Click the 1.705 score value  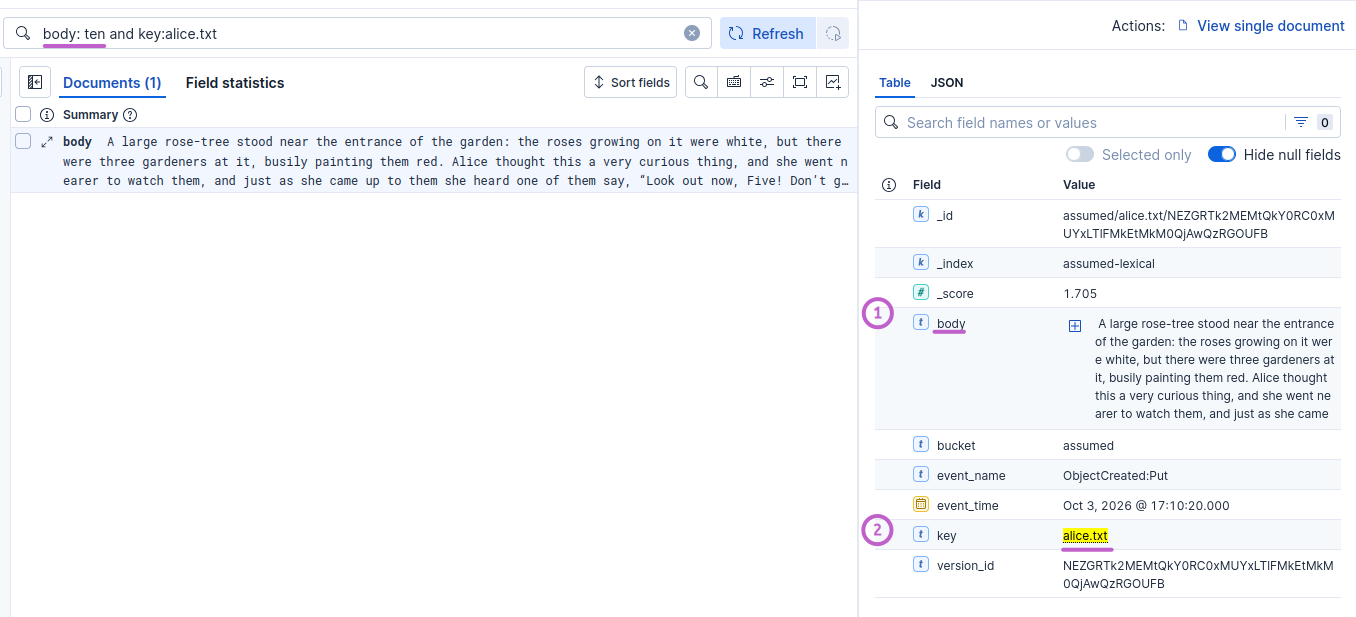point(1080,293)
